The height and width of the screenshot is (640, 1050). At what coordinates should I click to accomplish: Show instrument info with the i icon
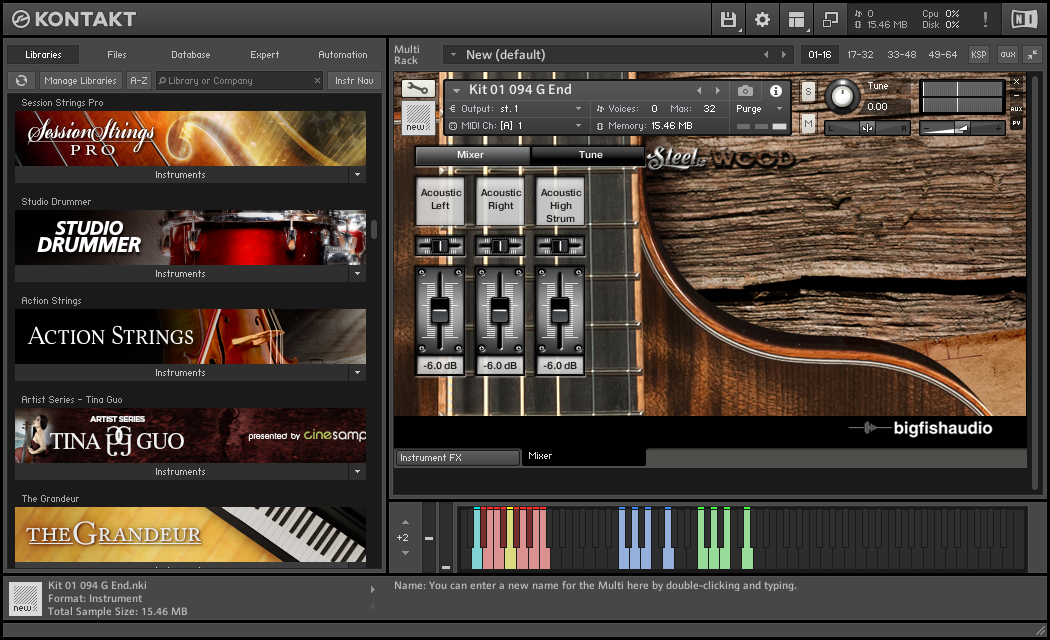coord(775,90)
